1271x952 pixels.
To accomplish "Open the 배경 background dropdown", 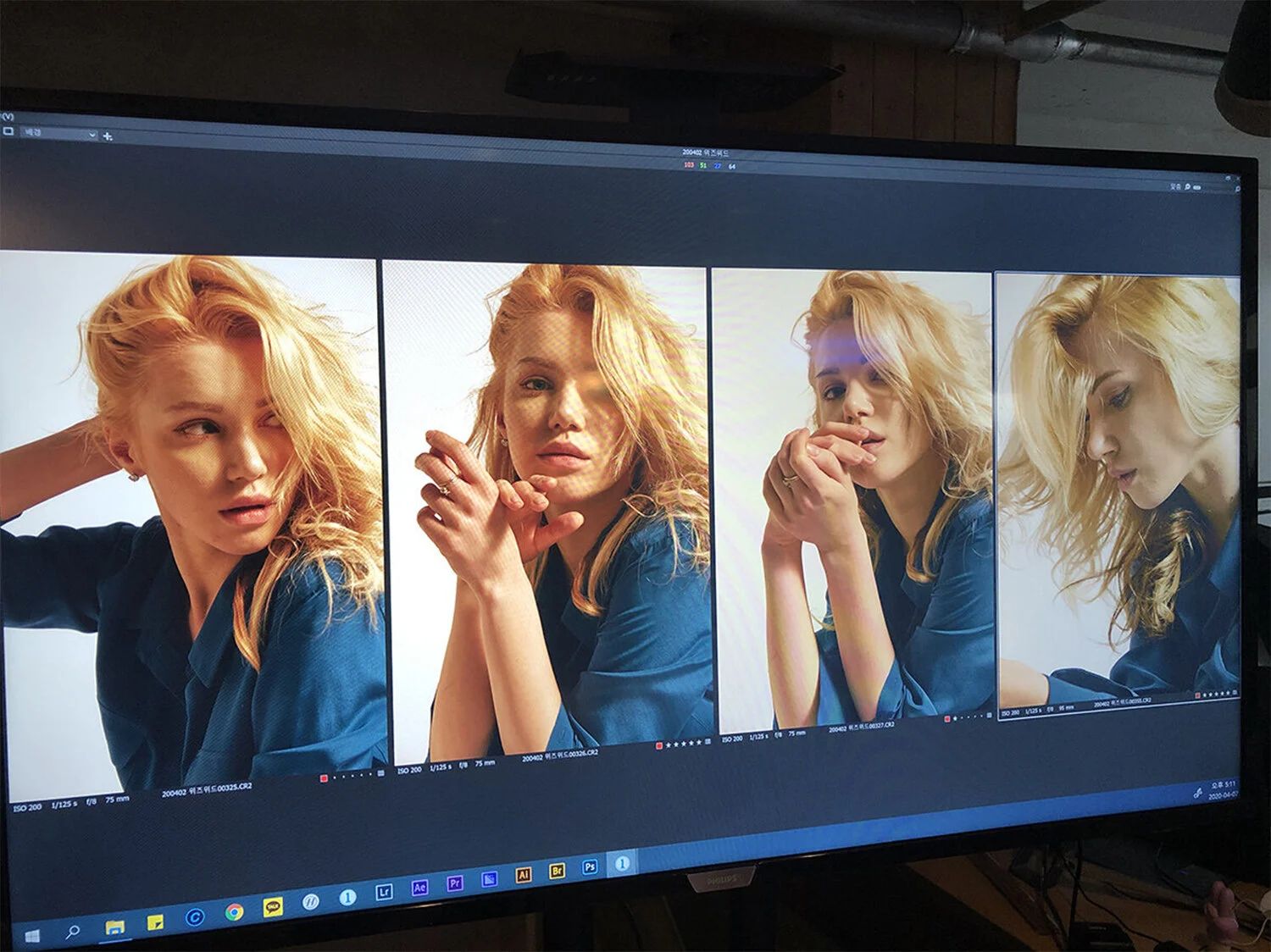I will (58, 133).
